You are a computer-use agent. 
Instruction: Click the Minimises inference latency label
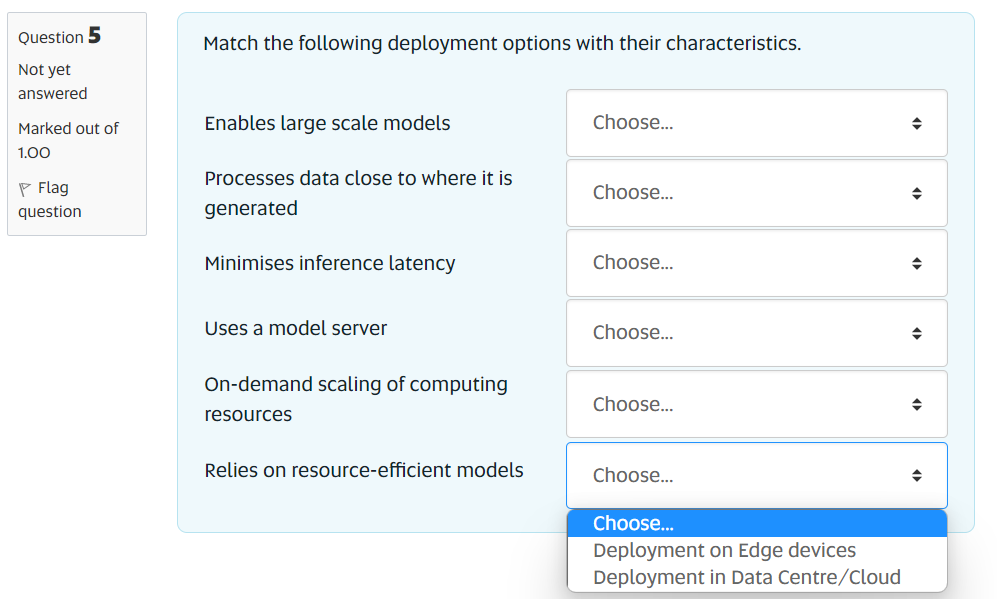click(329, 263)
